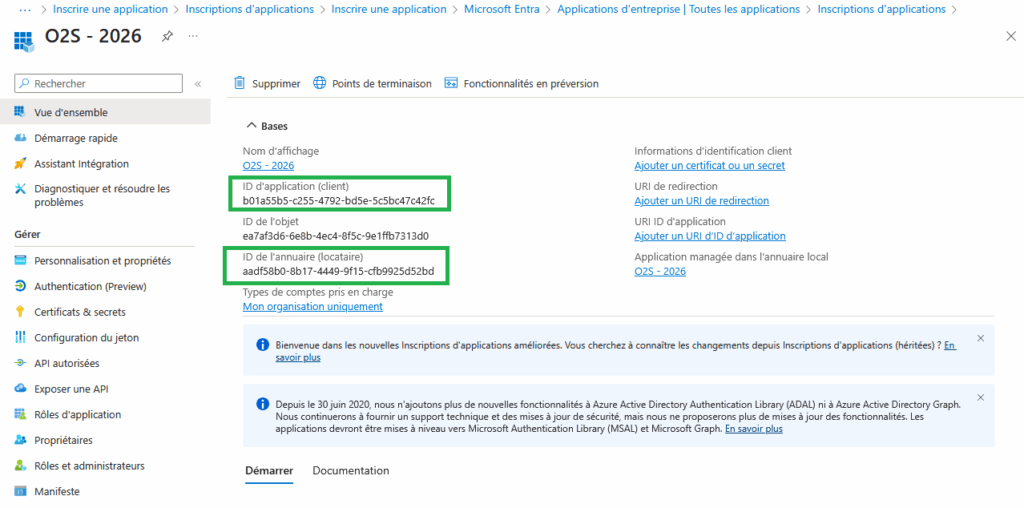Open Assistant Intégration rocket item
Screen dimensions: 1024x508
pos(81,163)
